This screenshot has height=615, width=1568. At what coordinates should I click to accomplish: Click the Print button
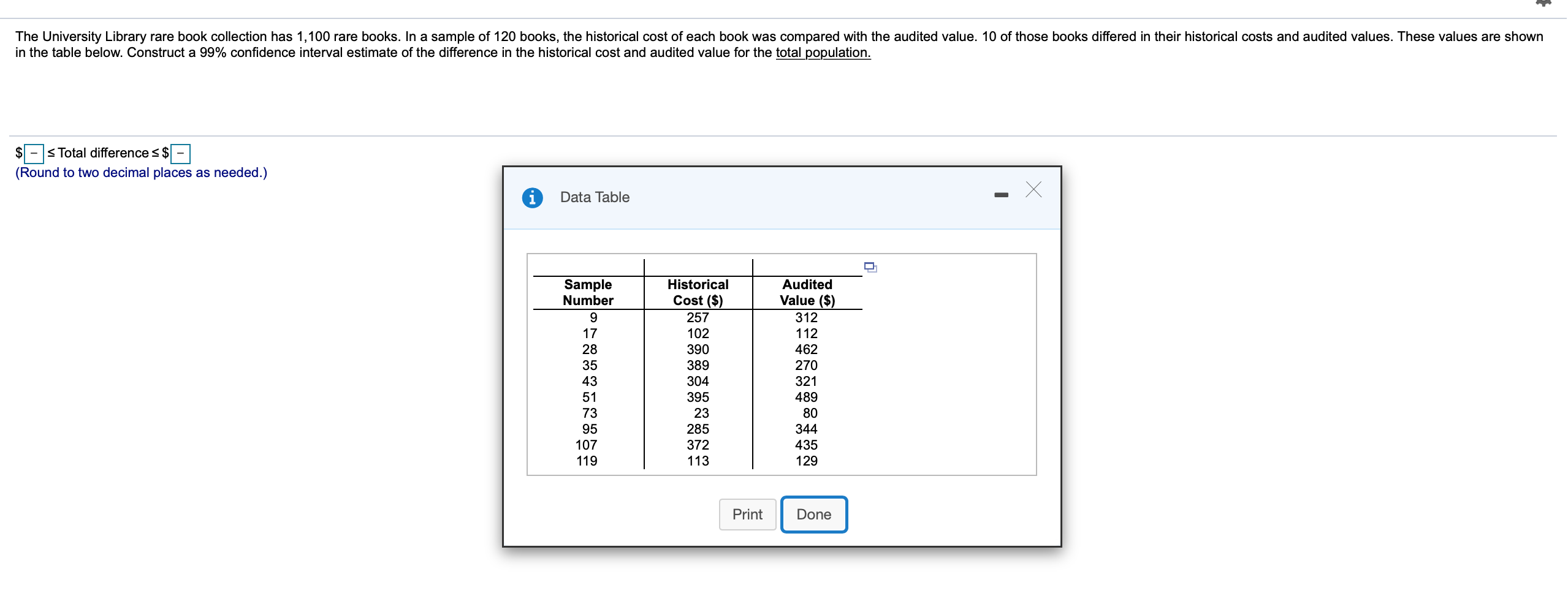[747, 514]
